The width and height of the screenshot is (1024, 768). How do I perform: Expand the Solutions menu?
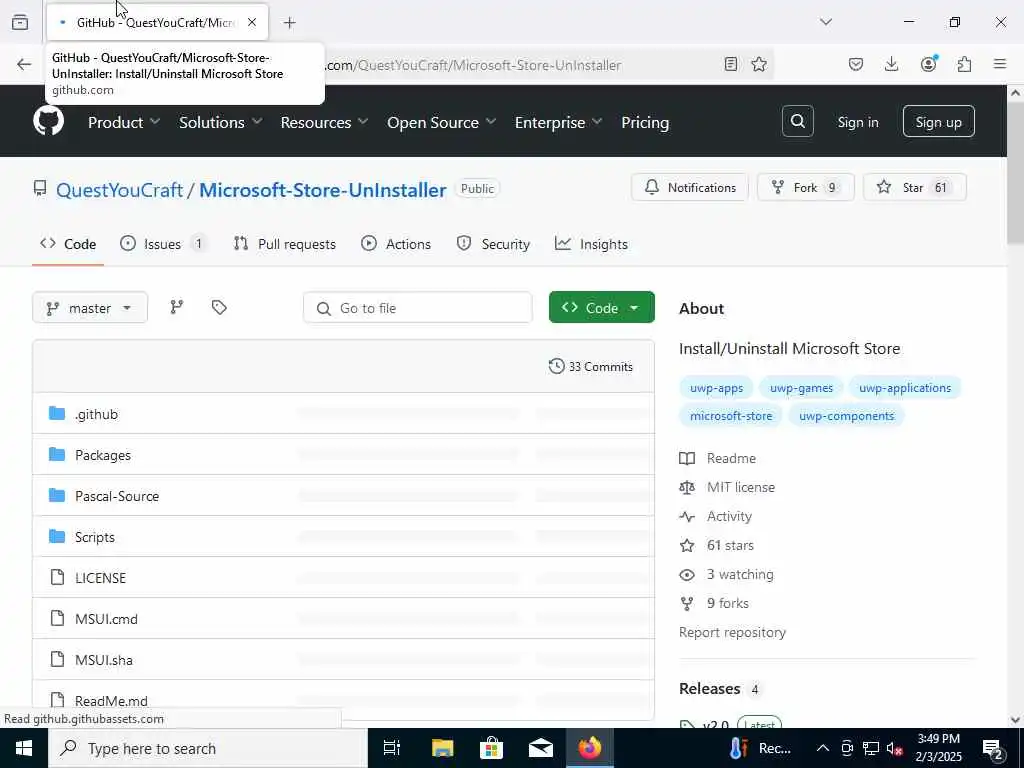click(x=221, y=122)
